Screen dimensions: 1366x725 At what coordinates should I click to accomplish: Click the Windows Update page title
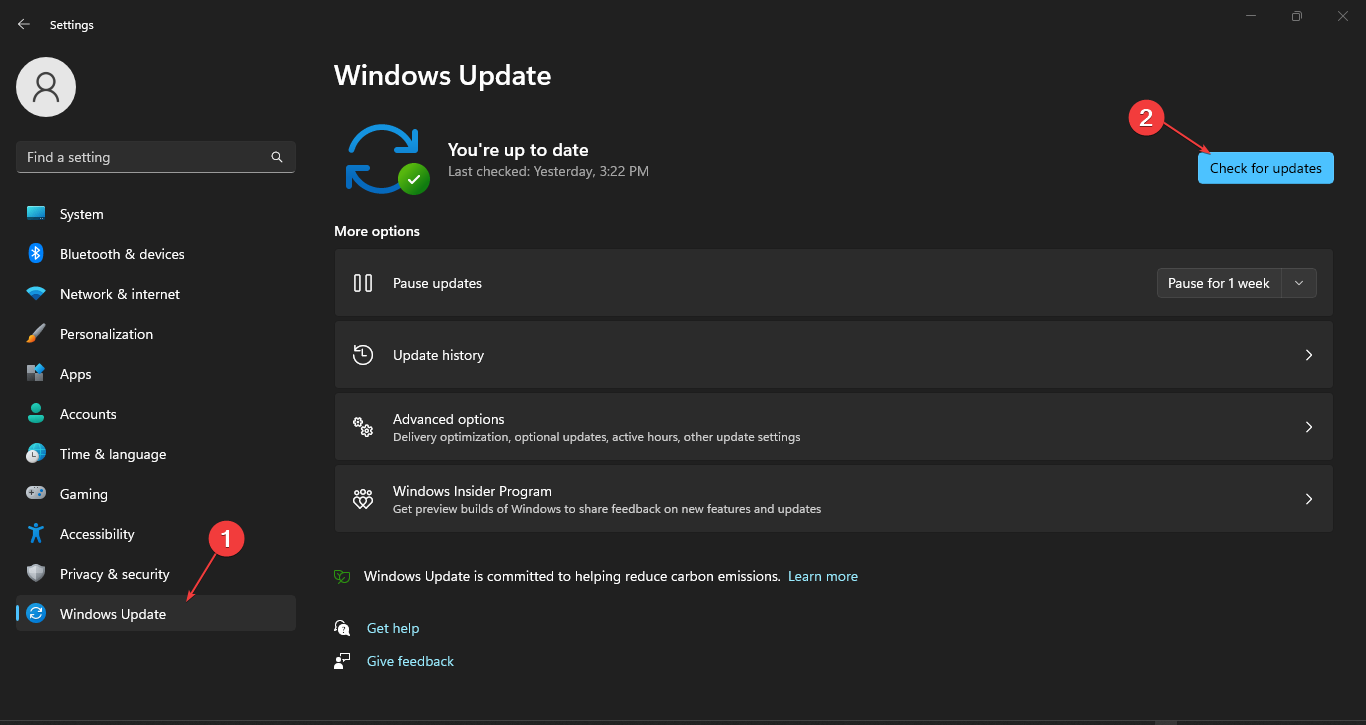pyautogui.click(x=443, y=75)
